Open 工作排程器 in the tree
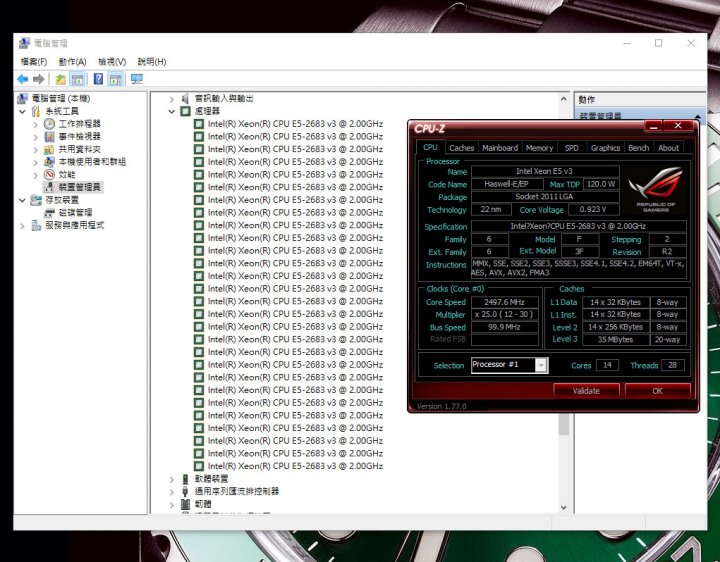 point(79,124)
